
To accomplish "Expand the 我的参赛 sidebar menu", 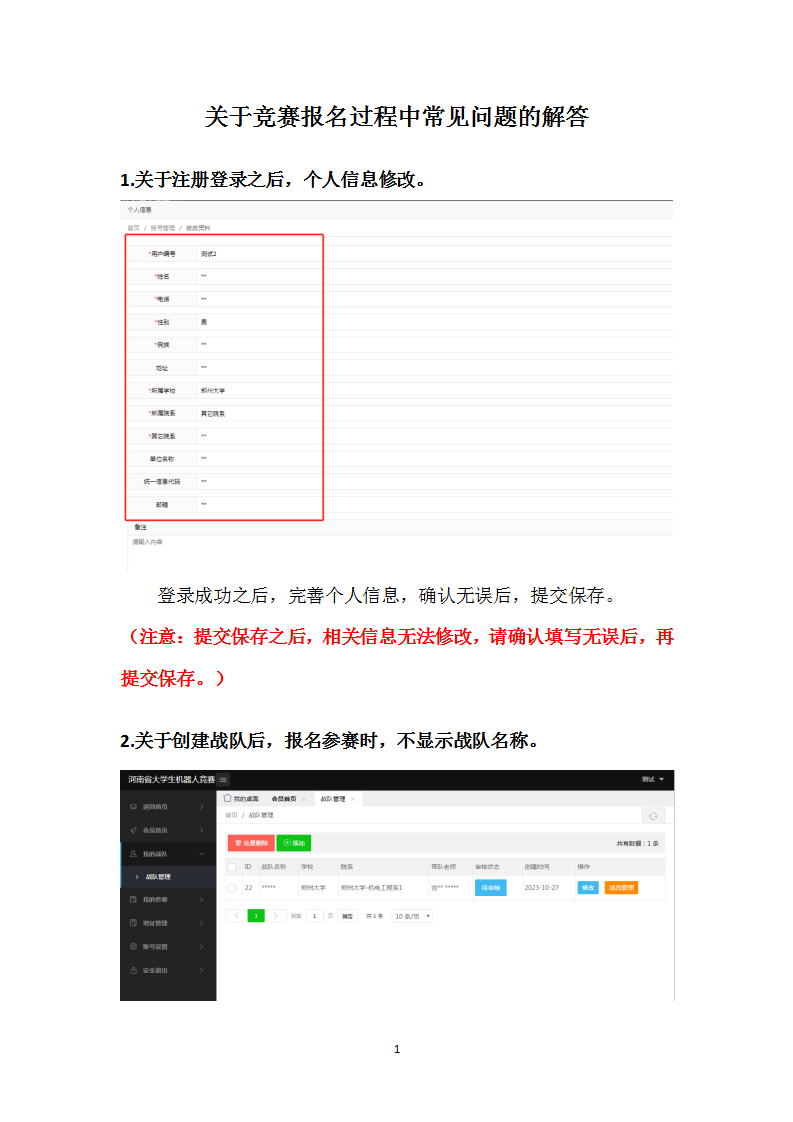I will click(x=167, y=900).
